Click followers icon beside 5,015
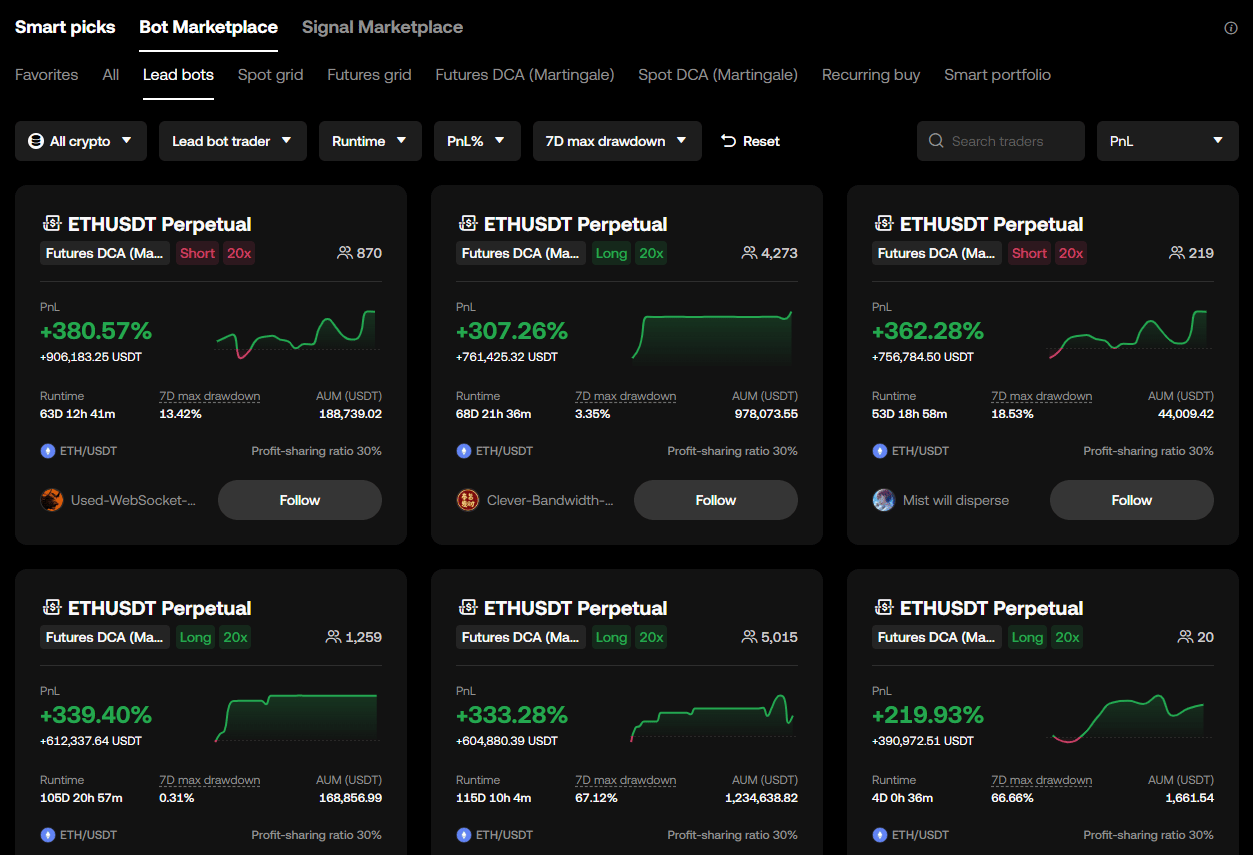The width and height of the screenshot is (1253, 855). click(749, 637)
